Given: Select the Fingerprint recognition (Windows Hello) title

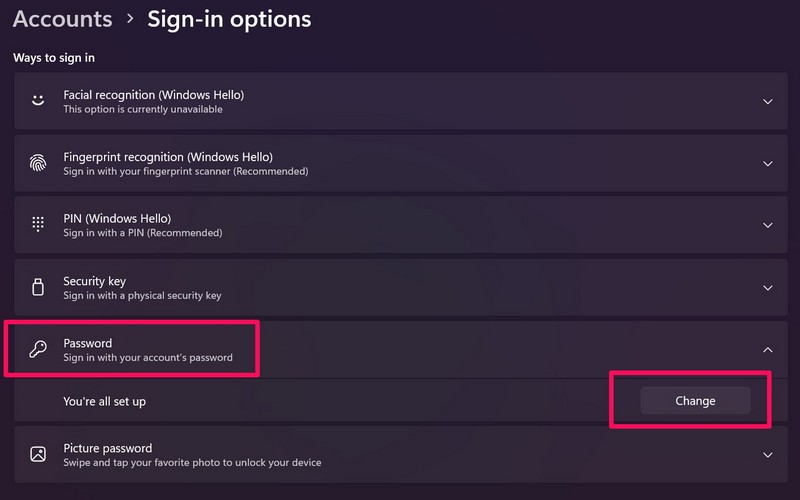Looking at the screenshot, I should 167,157.
